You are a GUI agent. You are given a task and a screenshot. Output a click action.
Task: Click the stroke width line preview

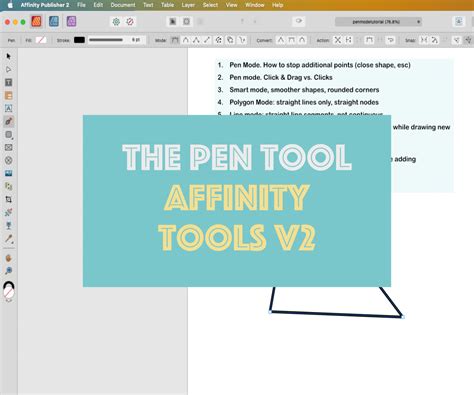point(106,40)
